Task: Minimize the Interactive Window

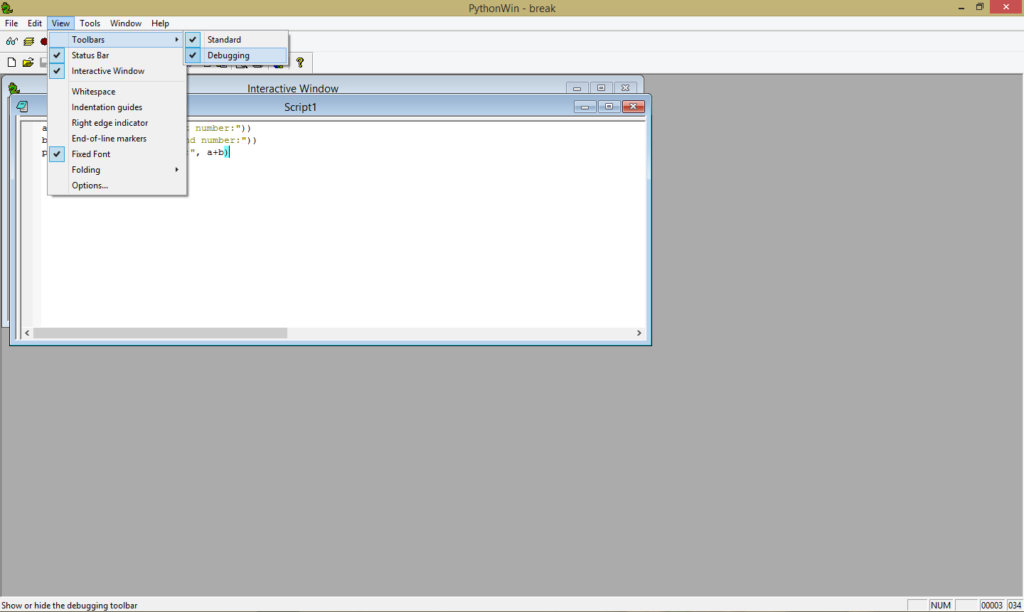Action: pos(577,88)
